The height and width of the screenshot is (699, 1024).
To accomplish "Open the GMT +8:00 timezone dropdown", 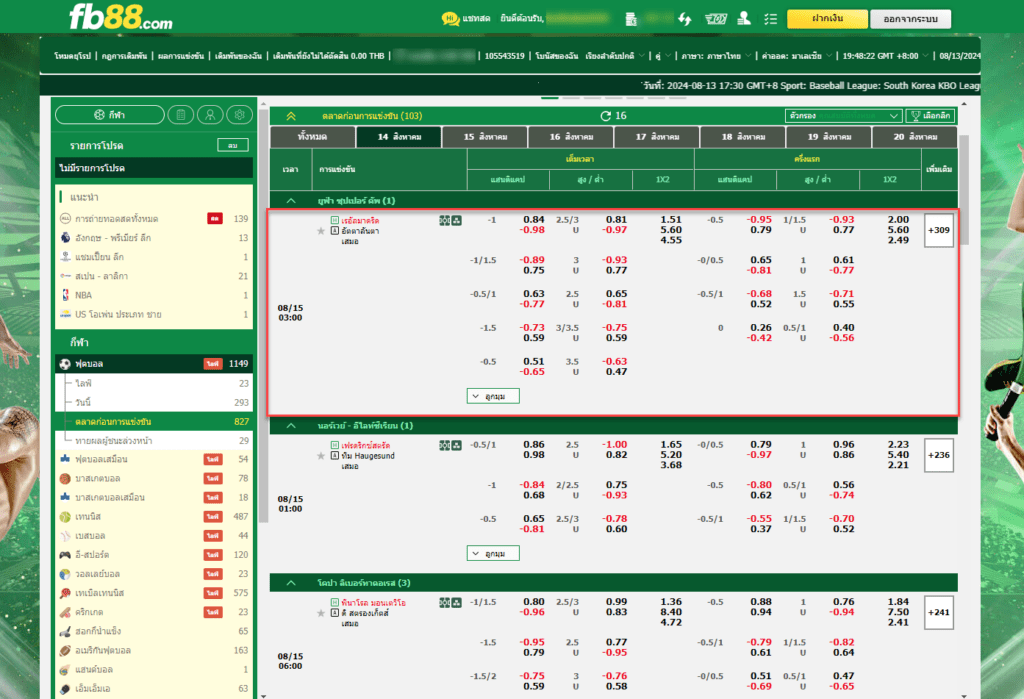I will (886, 56).
